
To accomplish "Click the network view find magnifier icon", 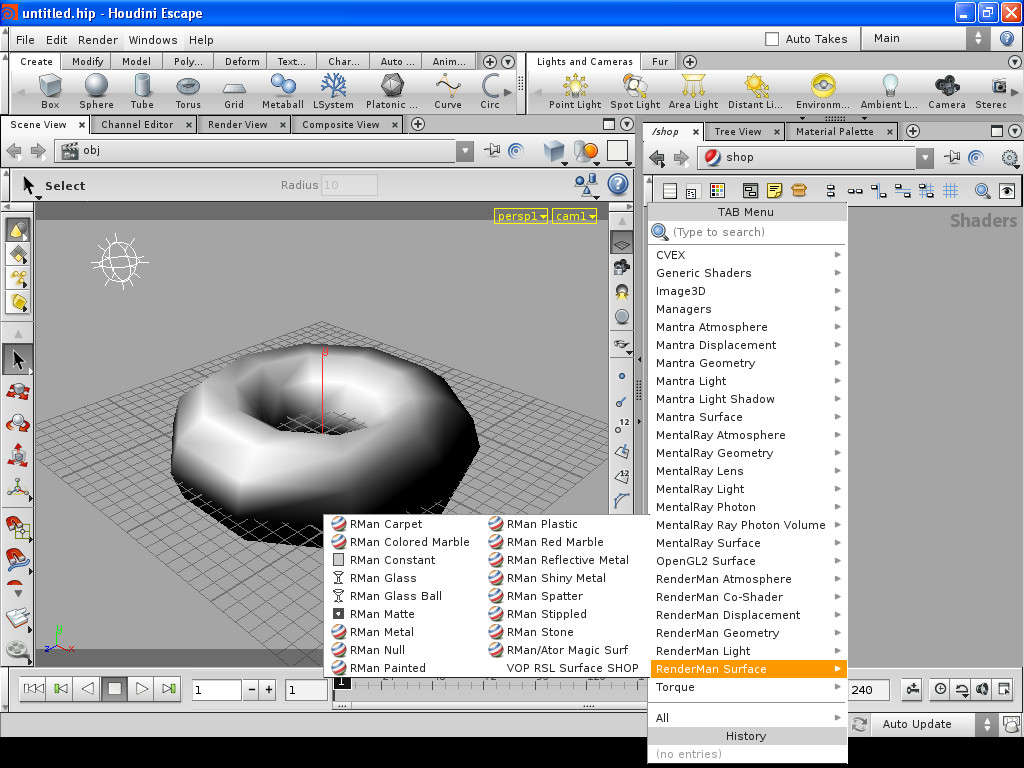I will tap(982, 191).
